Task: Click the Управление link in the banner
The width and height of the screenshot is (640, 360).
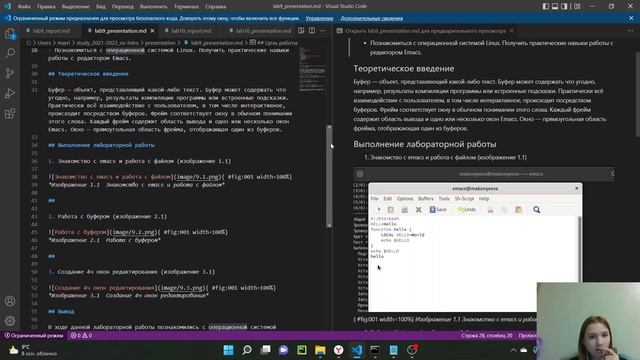Action: [x=319, y=18]
